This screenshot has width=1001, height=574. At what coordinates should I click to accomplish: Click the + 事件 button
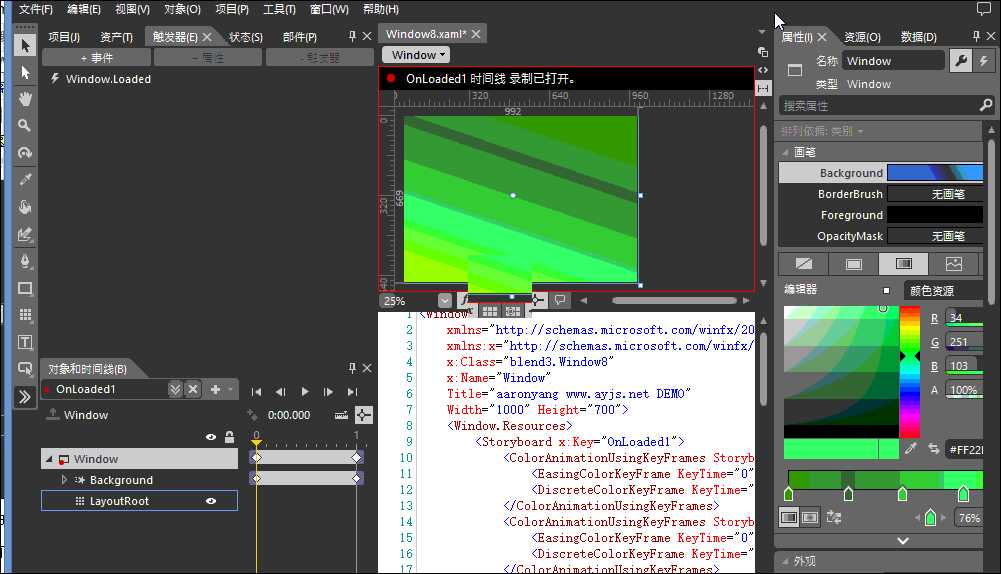coord(96,58)
